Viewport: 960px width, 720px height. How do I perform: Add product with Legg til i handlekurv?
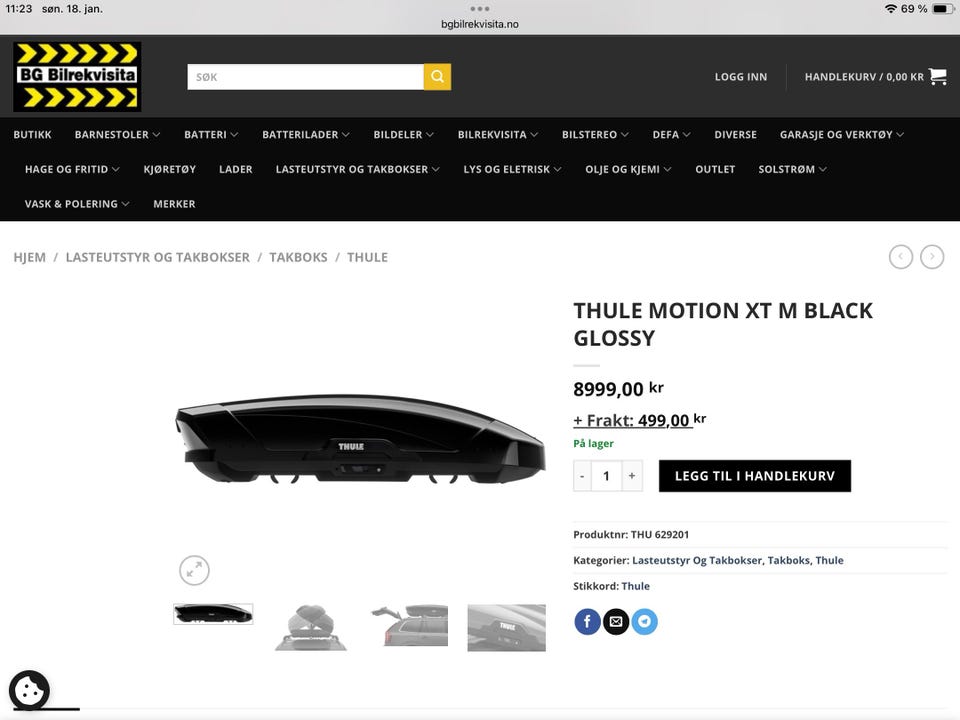click(x=754, y=476)
